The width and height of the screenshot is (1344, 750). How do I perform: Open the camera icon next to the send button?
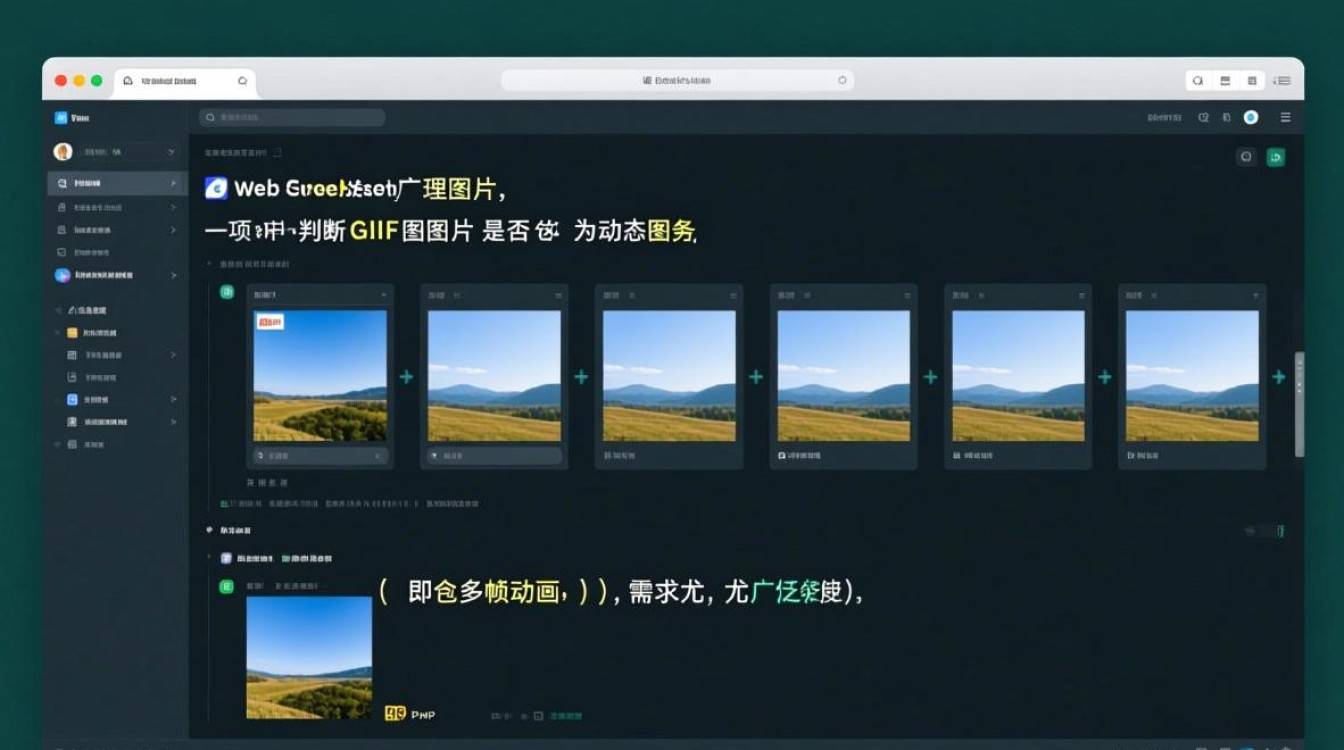pos(1246,157)
